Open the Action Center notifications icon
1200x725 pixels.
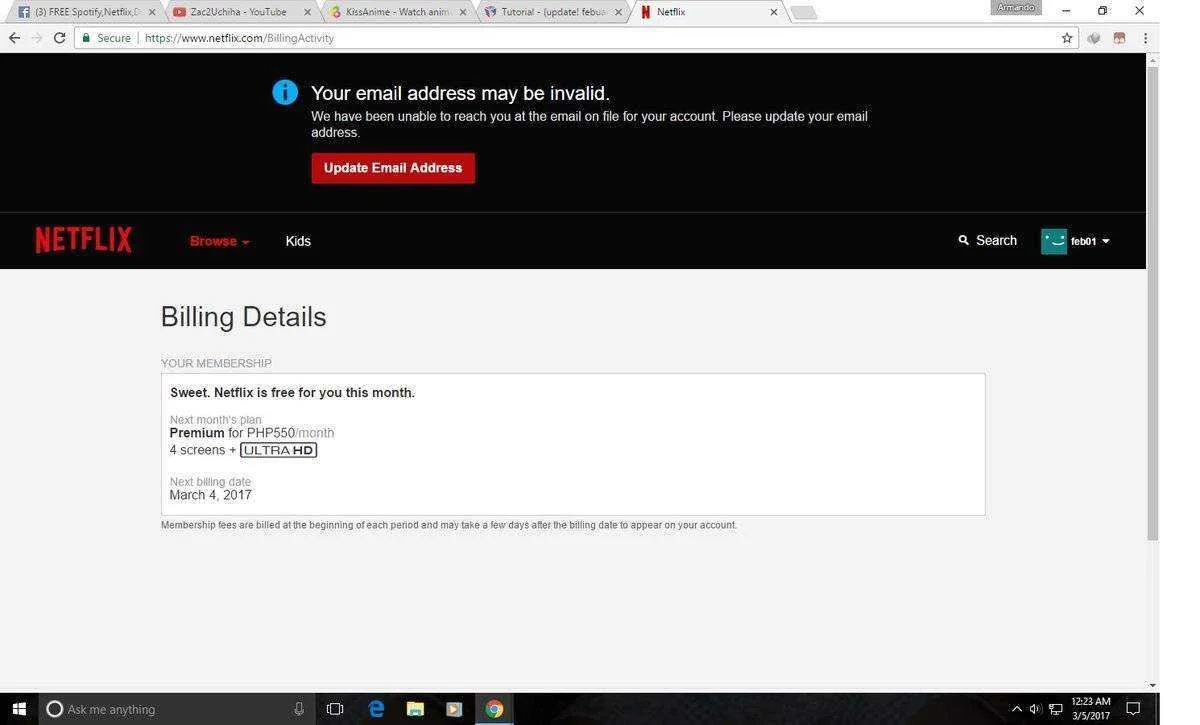coord(1134,709)
